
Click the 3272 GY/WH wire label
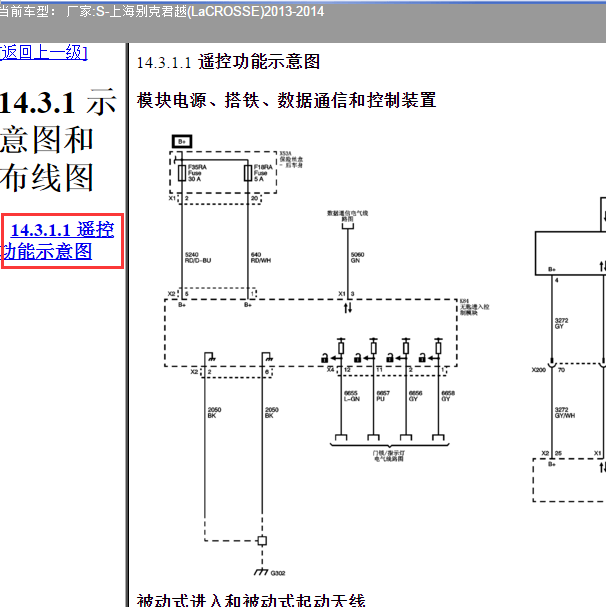tap(565, 413)
